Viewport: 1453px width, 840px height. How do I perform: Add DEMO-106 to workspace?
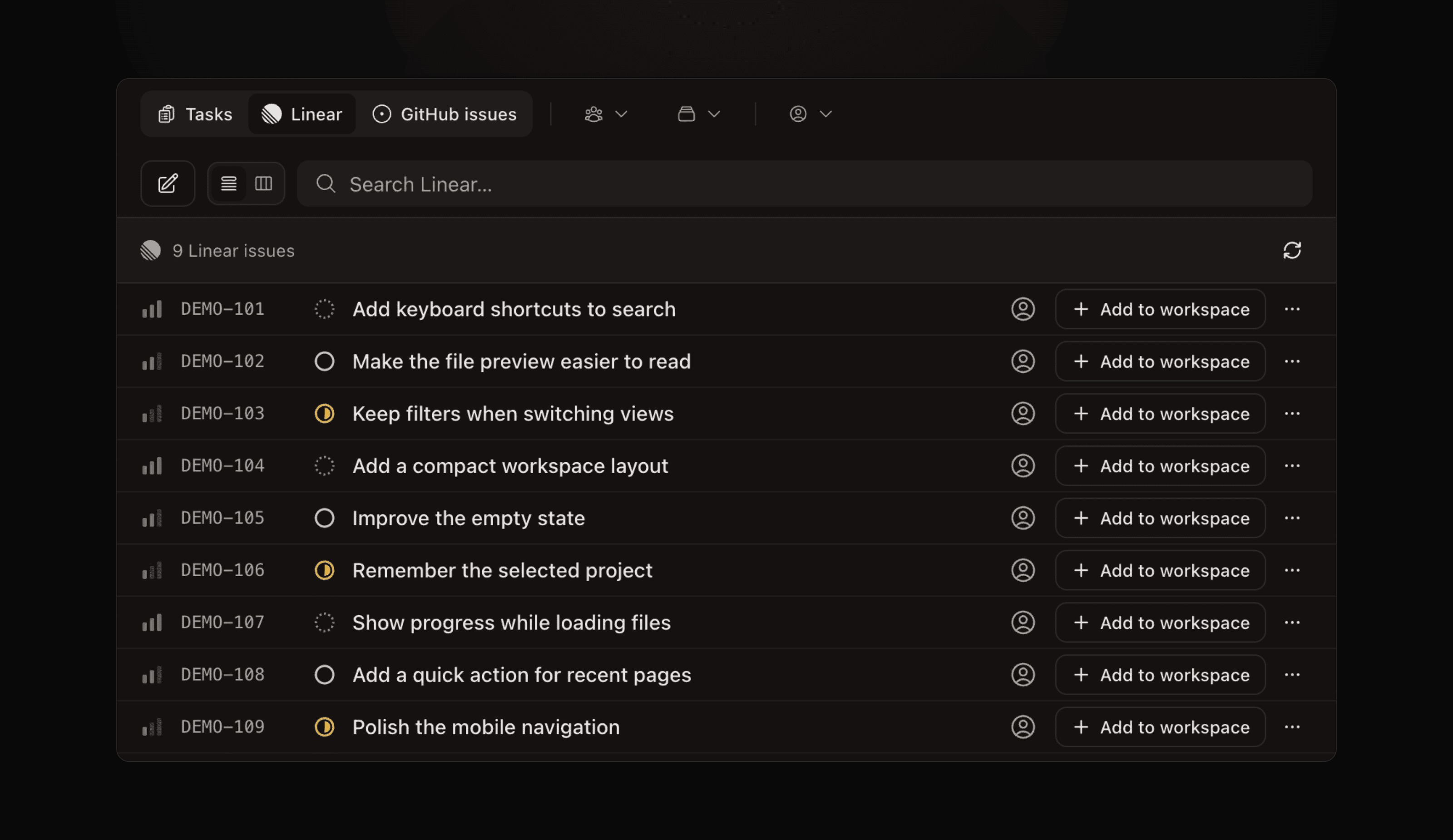[x=1160, y=570]
